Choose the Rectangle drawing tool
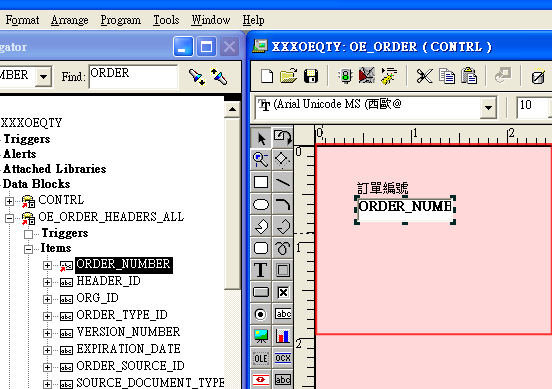This screenshot has width=552, height=389. click(261, 182)
